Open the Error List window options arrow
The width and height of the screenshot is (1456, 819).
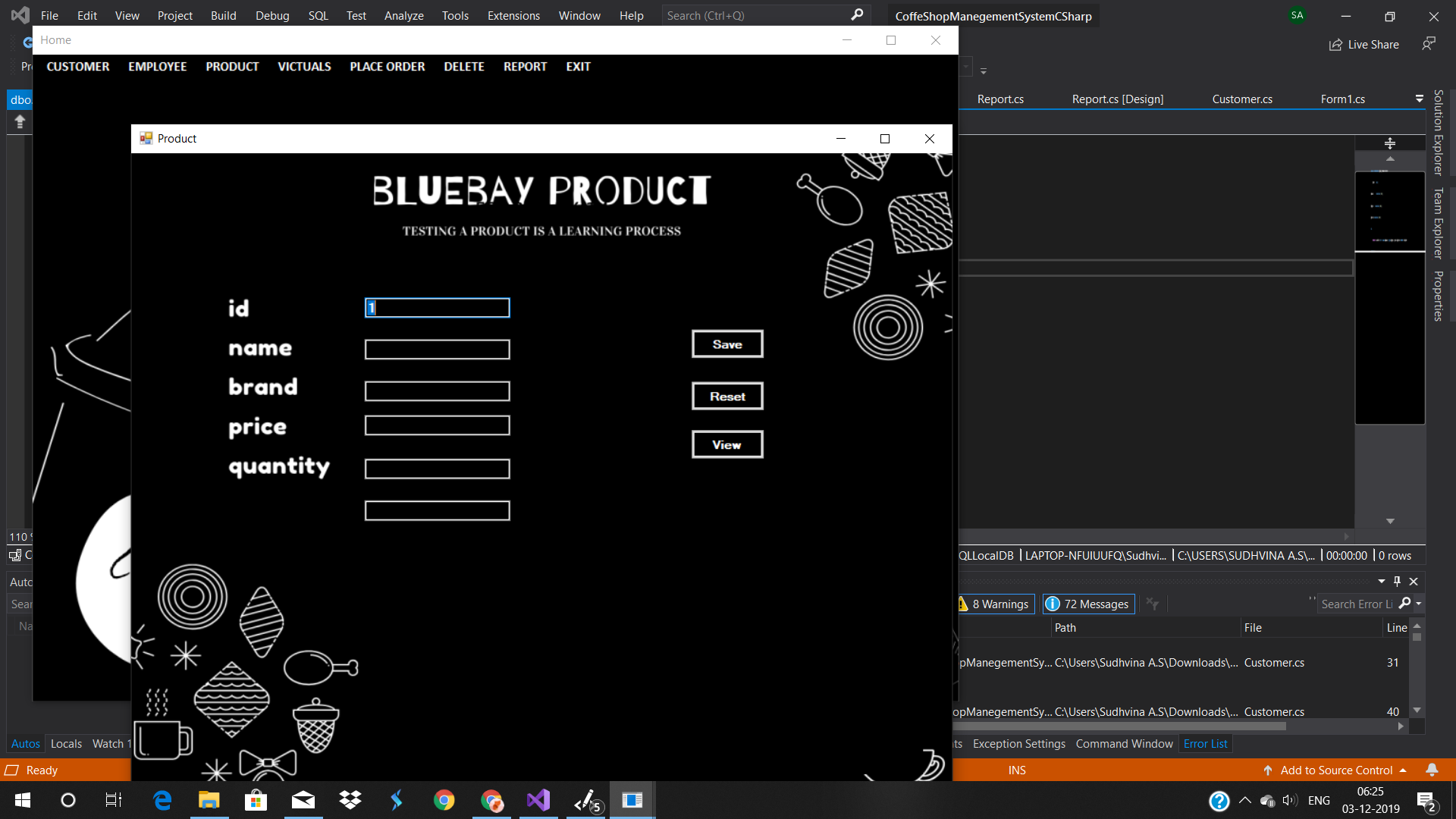(x=1380, y=581)
